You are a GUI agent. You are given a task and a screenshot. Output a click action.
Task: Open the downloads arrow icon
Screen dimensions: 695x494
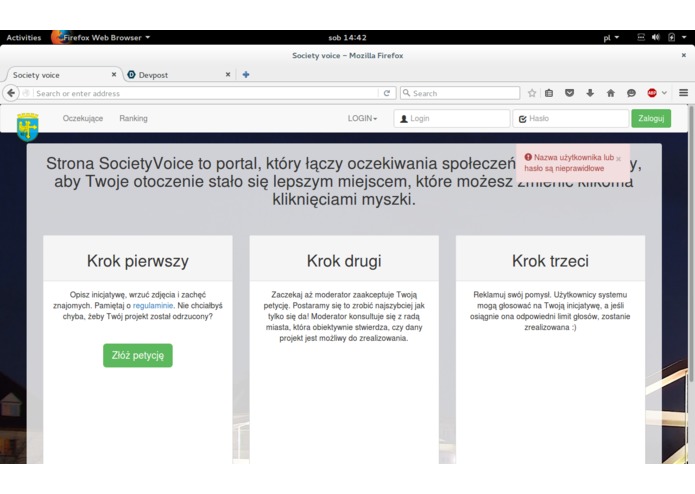pyautogui.click(x=590, y=93)
